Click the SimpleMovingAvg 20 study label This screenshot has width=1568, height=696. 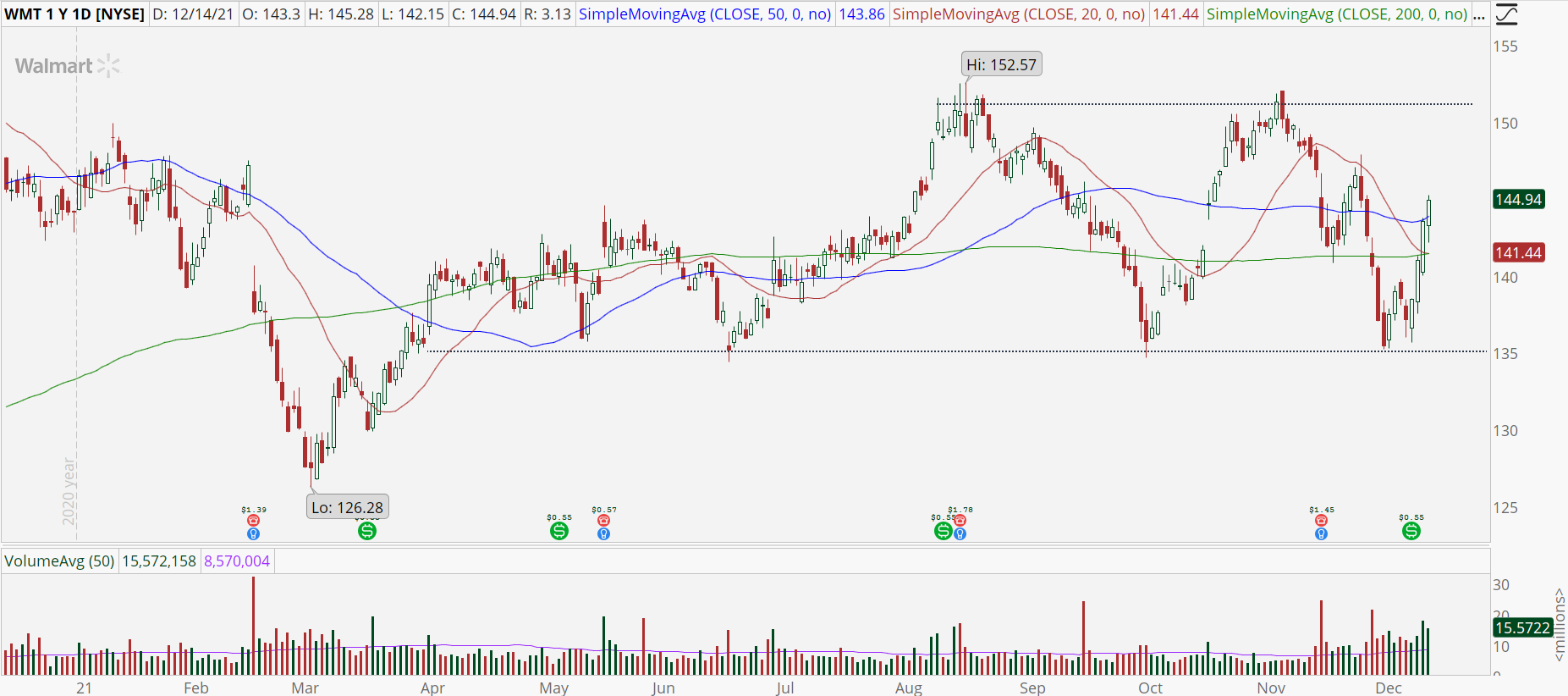tap(1019, 14)
